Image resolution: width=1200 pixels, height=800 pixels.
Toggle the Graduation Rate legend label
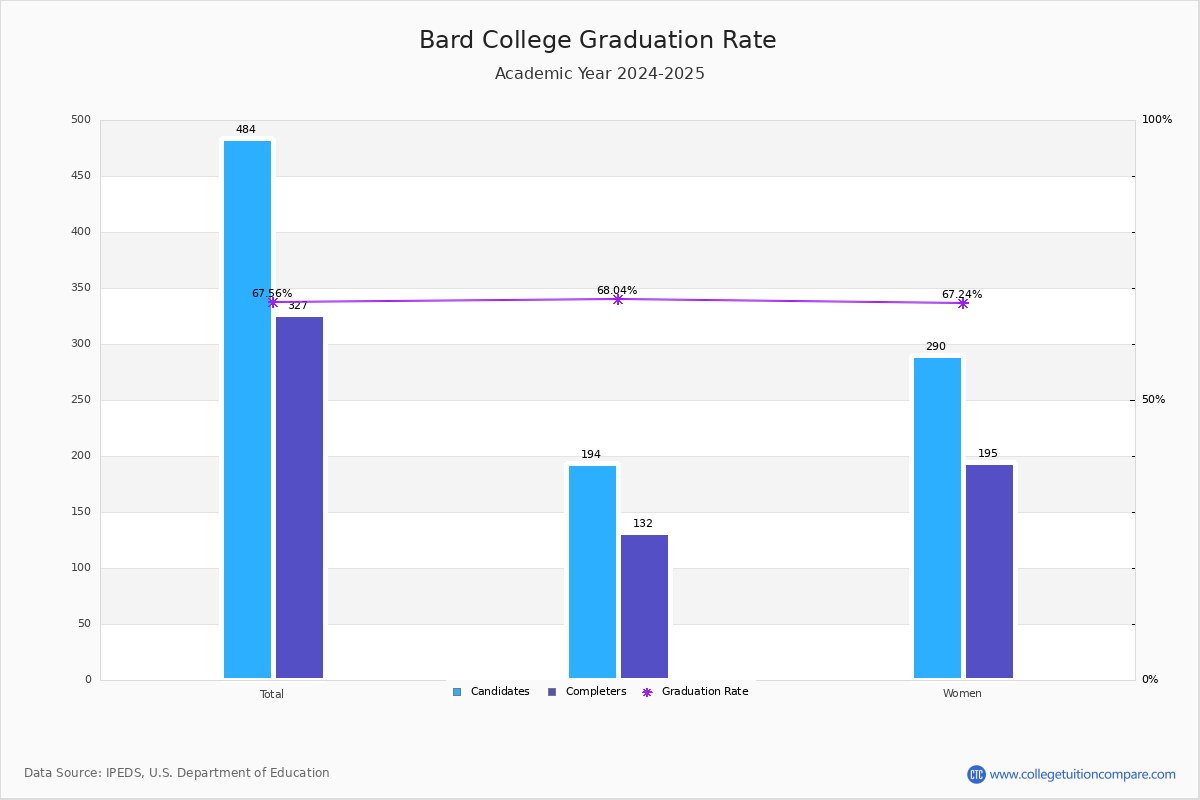705,692
